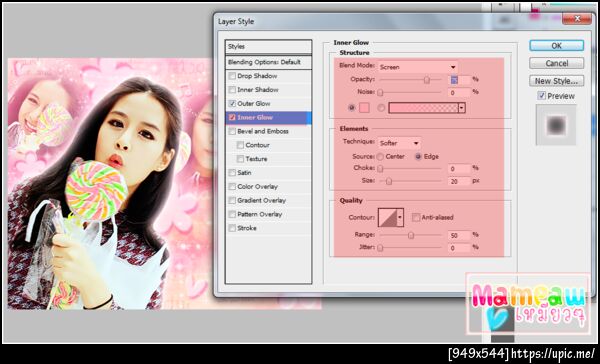This screenshot has height=364, width=600.
Task: Click the Opacity slider handle
Action: (427, 80)
